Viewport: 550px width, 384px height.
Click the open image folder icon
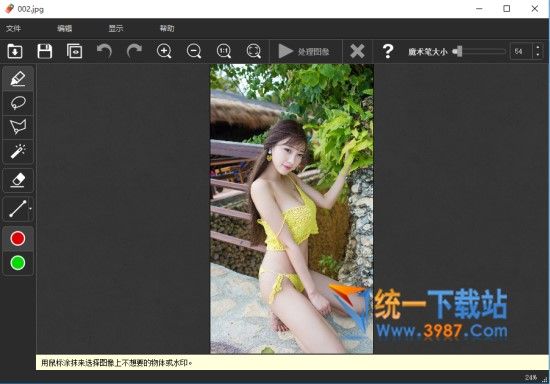(15, 51)
